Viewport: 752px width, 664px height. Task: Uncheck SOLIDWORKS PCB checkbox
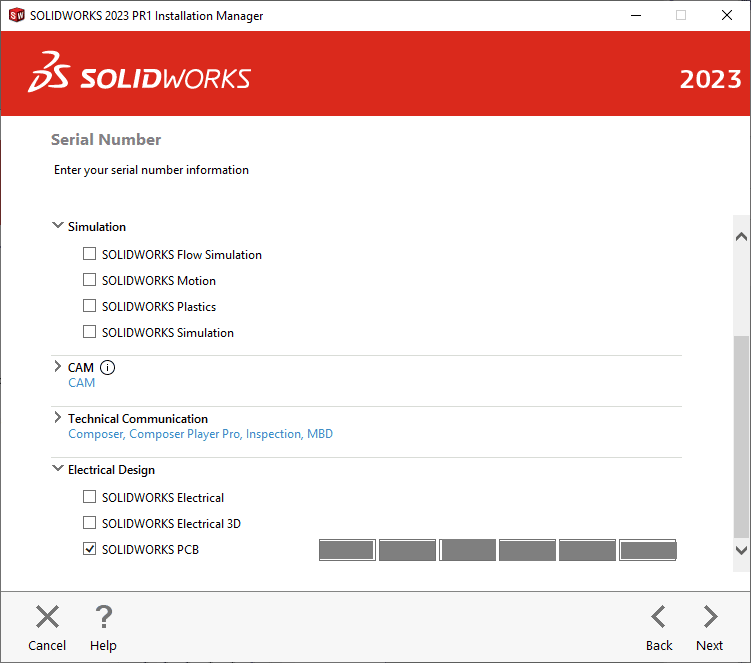point(90,548)
